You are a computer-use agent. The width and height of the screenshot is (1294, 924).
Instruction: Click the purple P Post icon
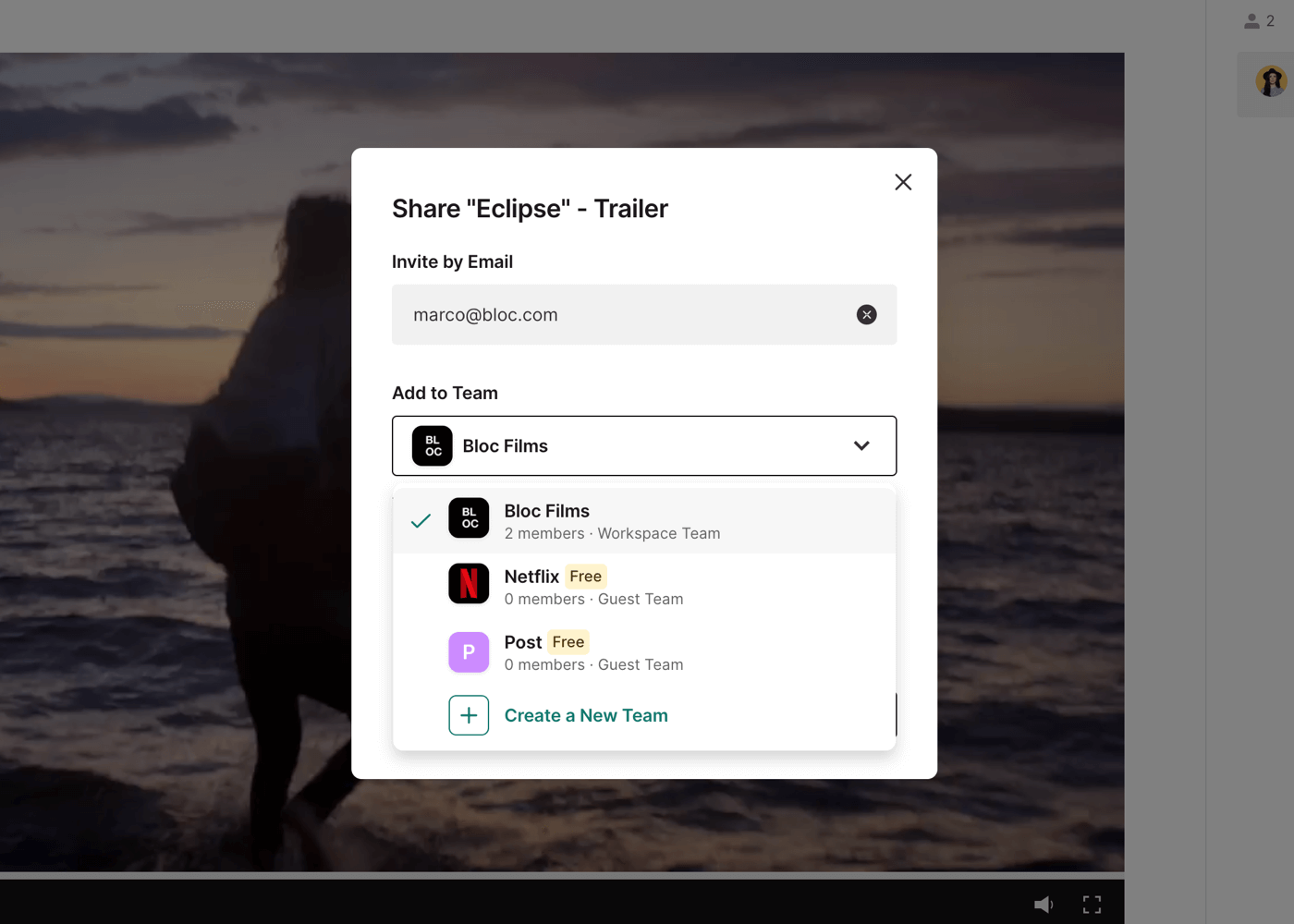point(469,652)
